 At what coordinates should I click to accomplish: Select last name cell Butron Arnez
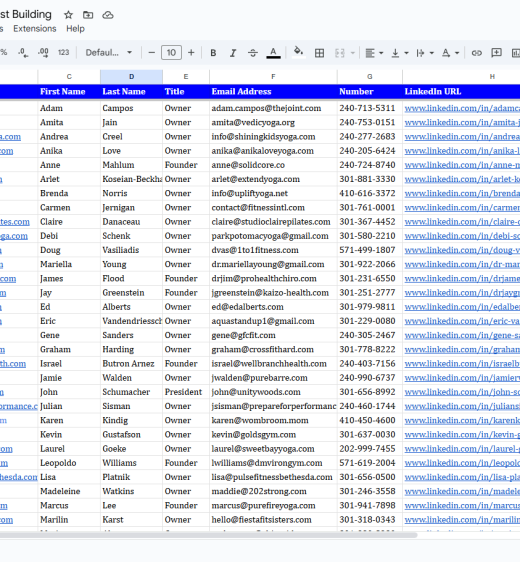click(x=131, y=364)
